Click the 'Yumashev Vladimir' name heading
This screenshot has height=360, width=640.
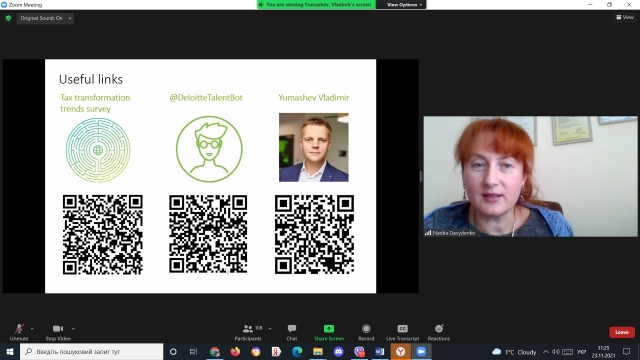(314, 98)
